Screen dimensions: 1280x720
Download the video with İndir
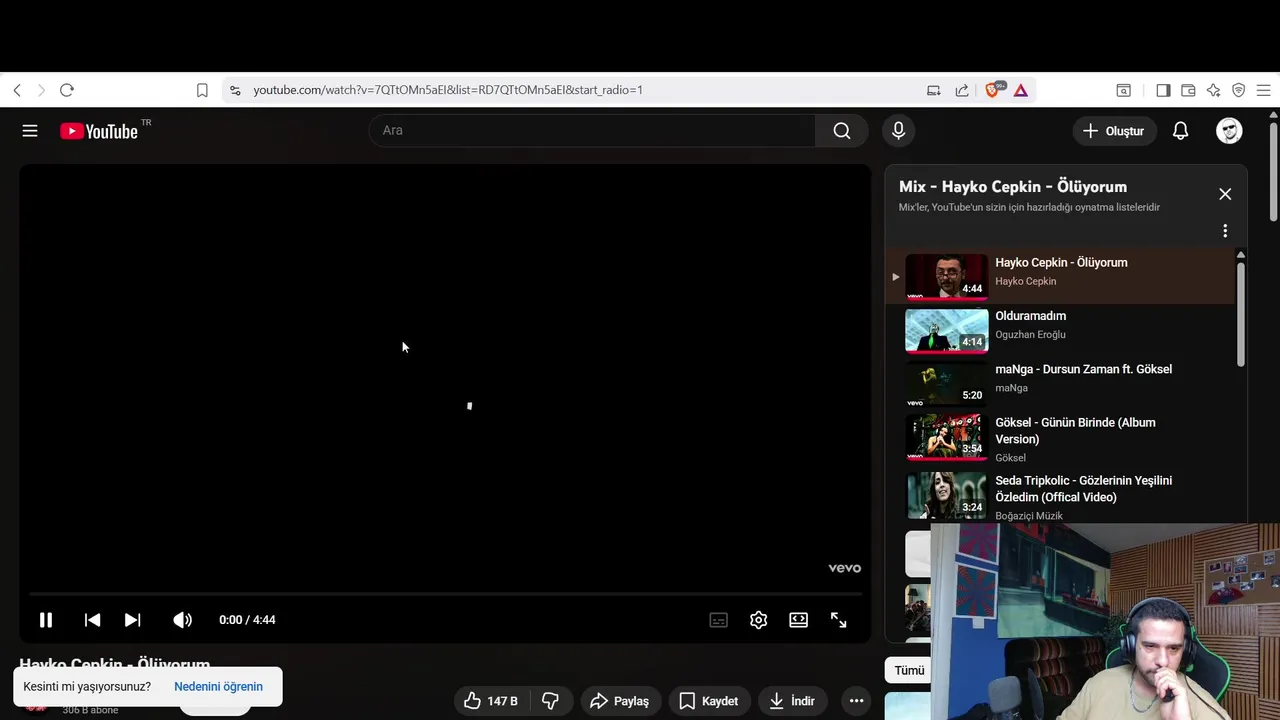[791, 701]
